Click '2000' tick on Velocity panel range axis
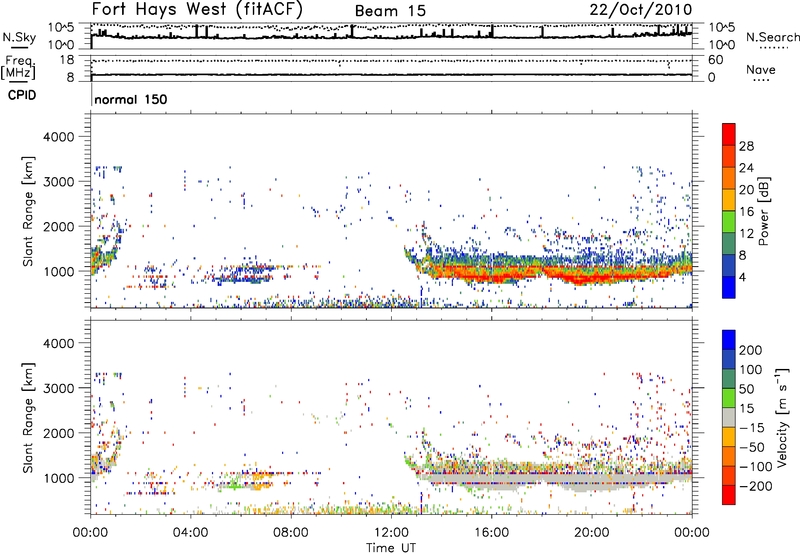The image size is (800, 554). (59, 433)
